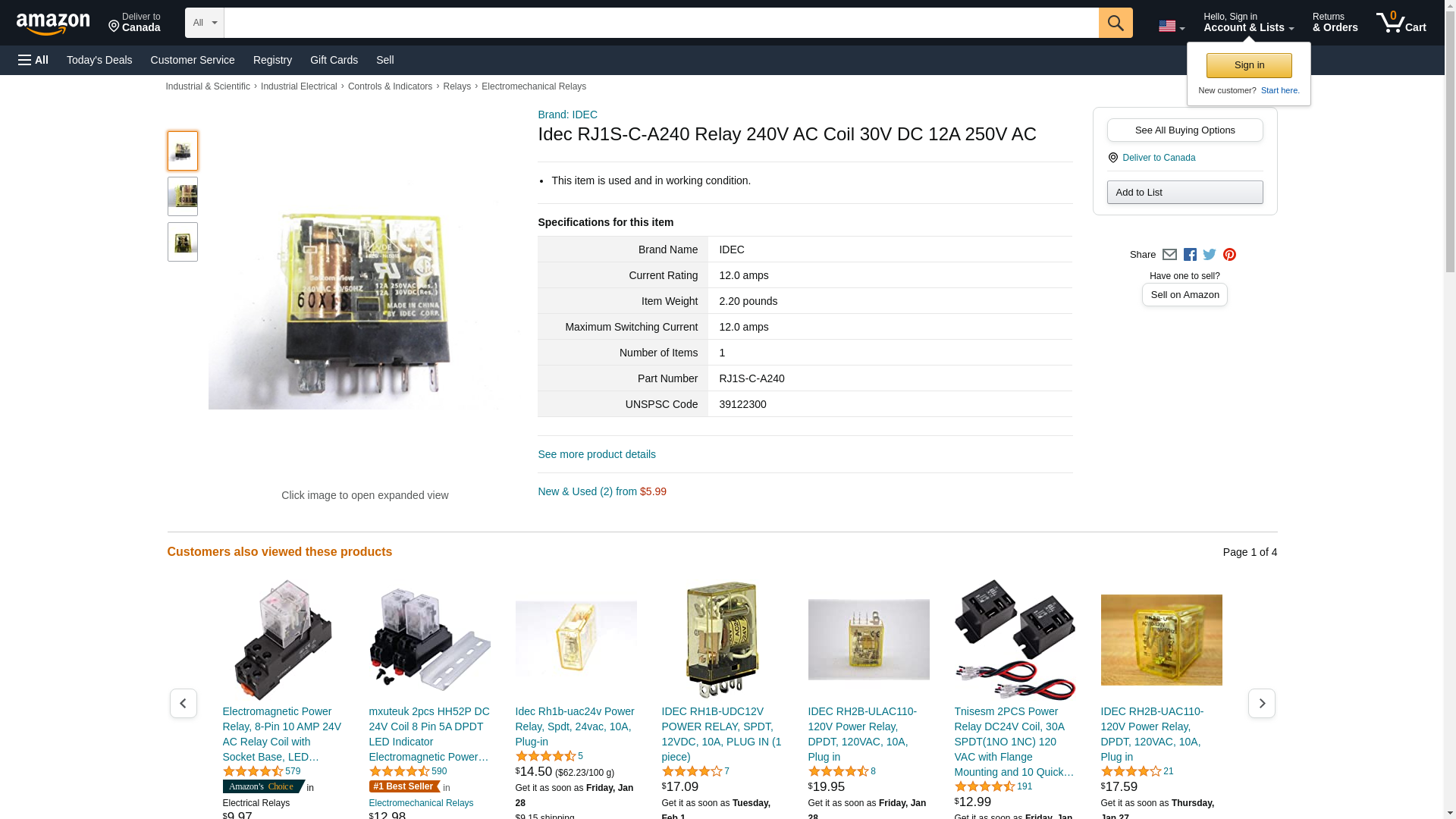The image size is (1456, 819).
Task: Expand the search category All dropdown
Action: (x=204, y=23)
